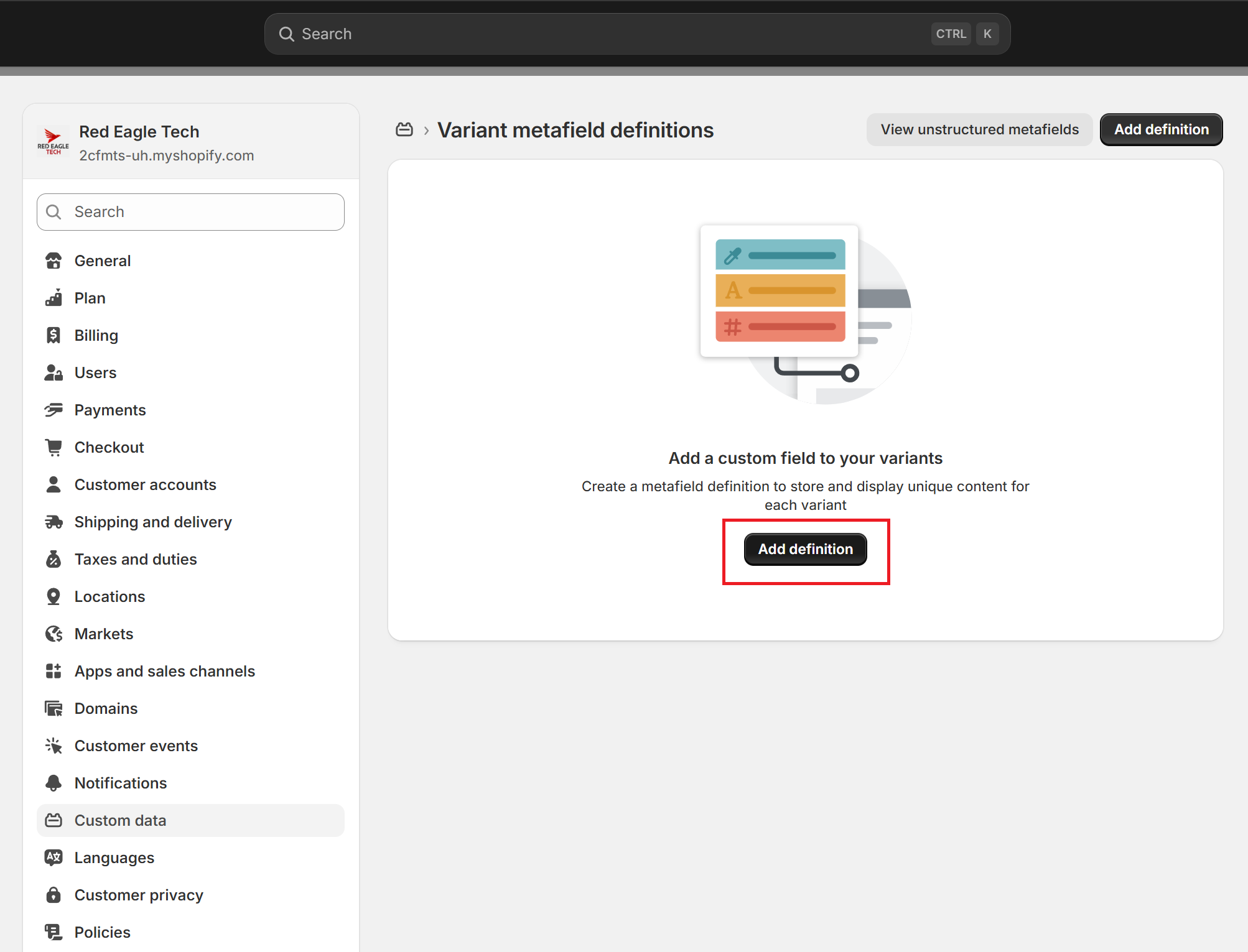Open Taxes and duties settings

coord(135,560)
